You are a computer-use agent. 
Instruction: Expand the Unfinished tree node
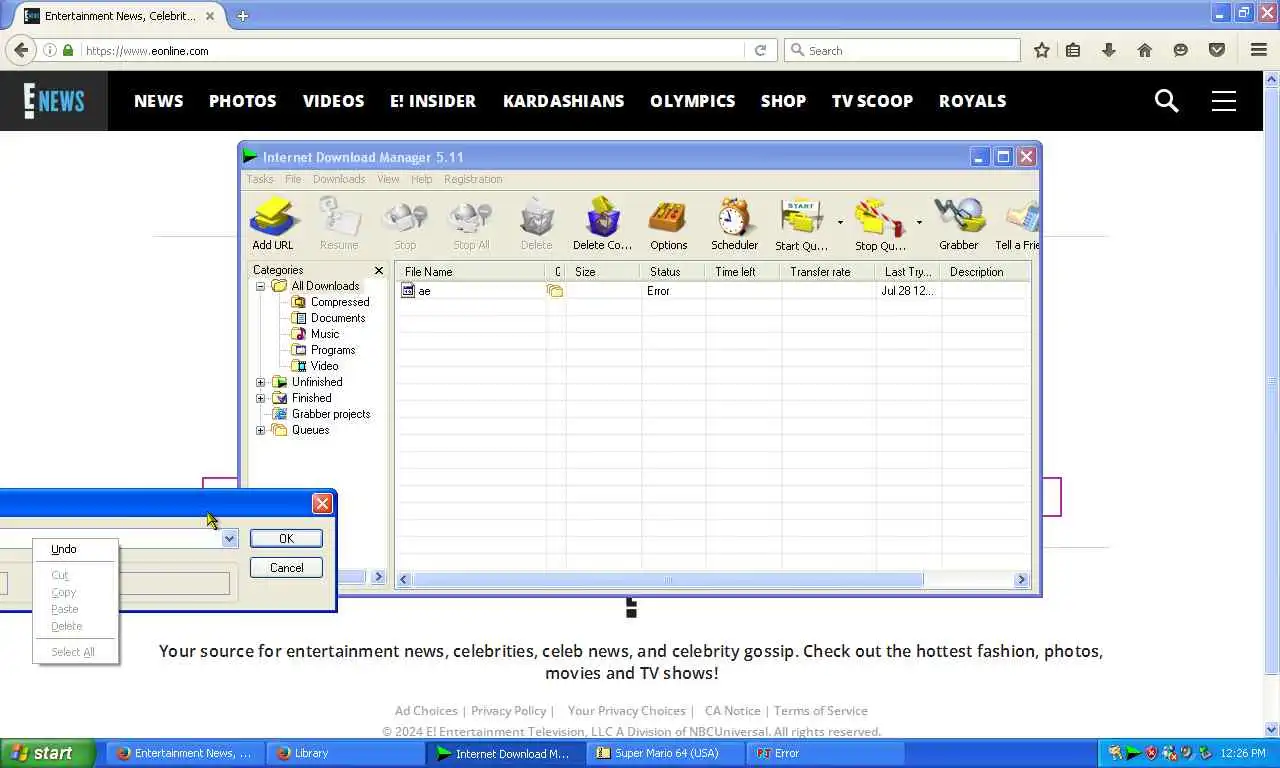pyautogui.click(x=261, y=382)
